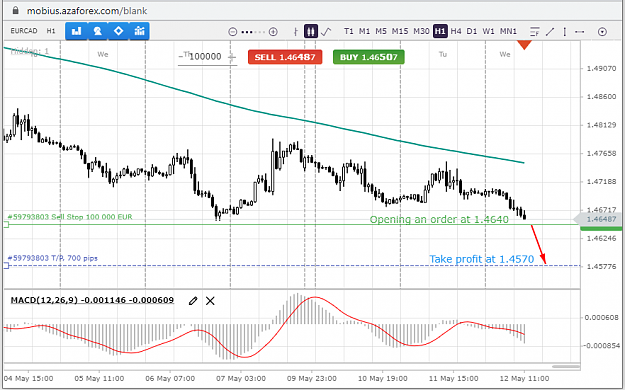Click the MACD(12,26,9) indicator label
Screen dimensions: 625x390
(92, 300)
